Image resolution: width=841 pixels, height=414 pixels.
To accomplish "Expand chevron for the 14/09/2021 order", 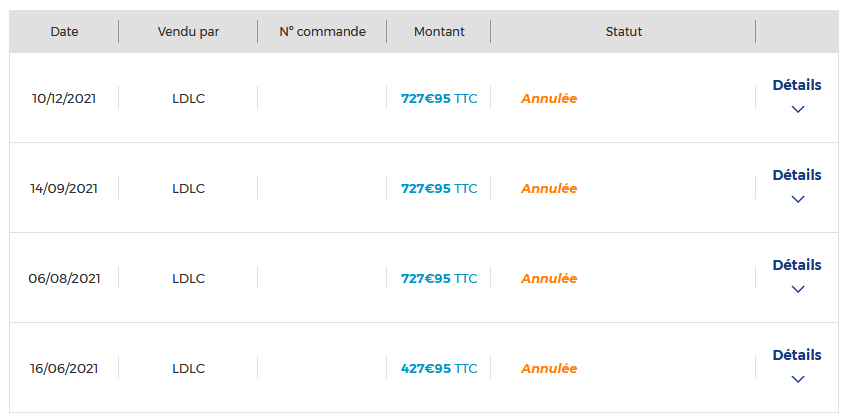I will tap(797, 199).
